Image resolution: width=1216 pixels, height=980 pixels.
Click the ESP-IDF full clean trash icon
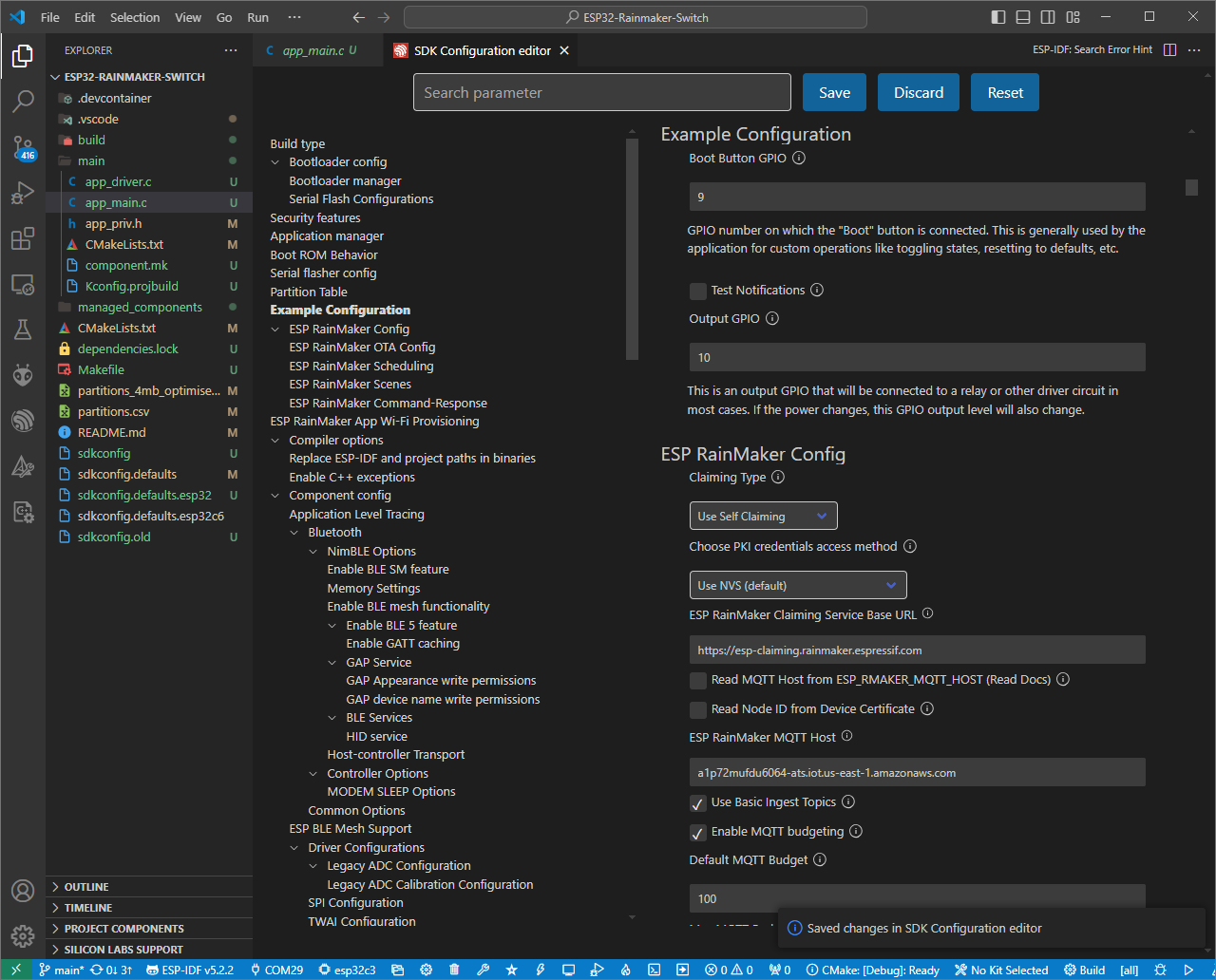pyautogui.click(x=454, y=970)
